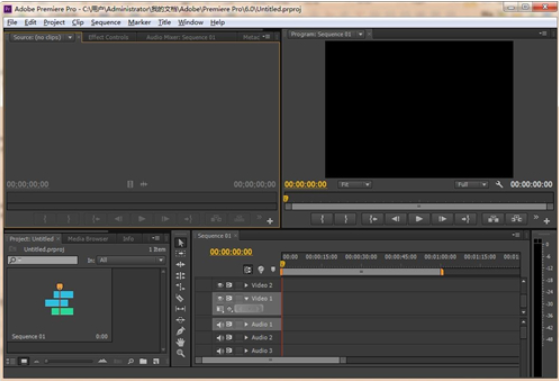
Task: Select the Ripple Edit tool
Action: pyautogui.click(x=180, y=264)
